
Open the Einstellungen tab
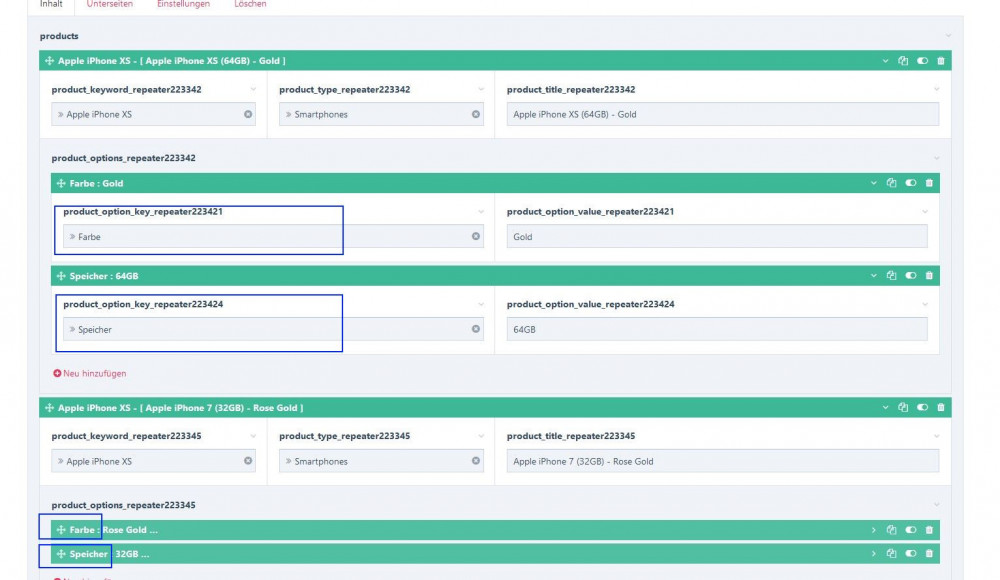(183, 5)
